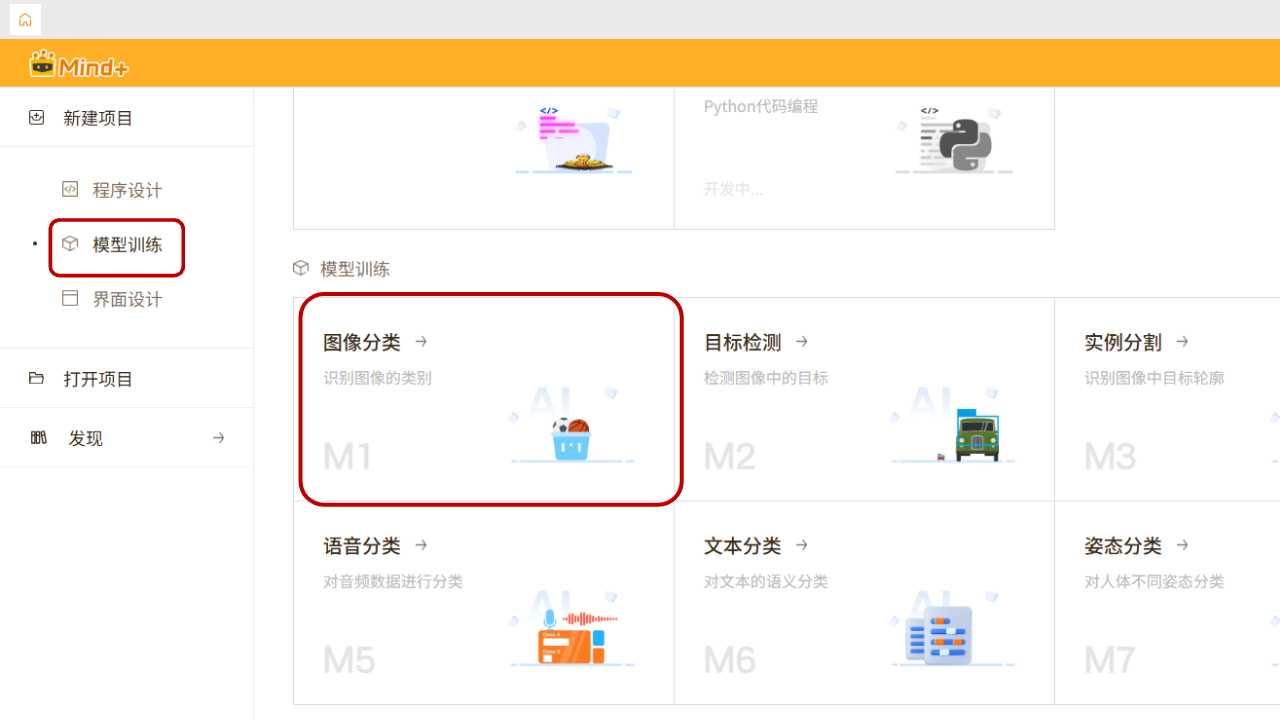Image resolution: width=1280 pixels, height=720 pixels.
Task: Expand 发现 using its right arrow
Action: click(x=218, y=438)
